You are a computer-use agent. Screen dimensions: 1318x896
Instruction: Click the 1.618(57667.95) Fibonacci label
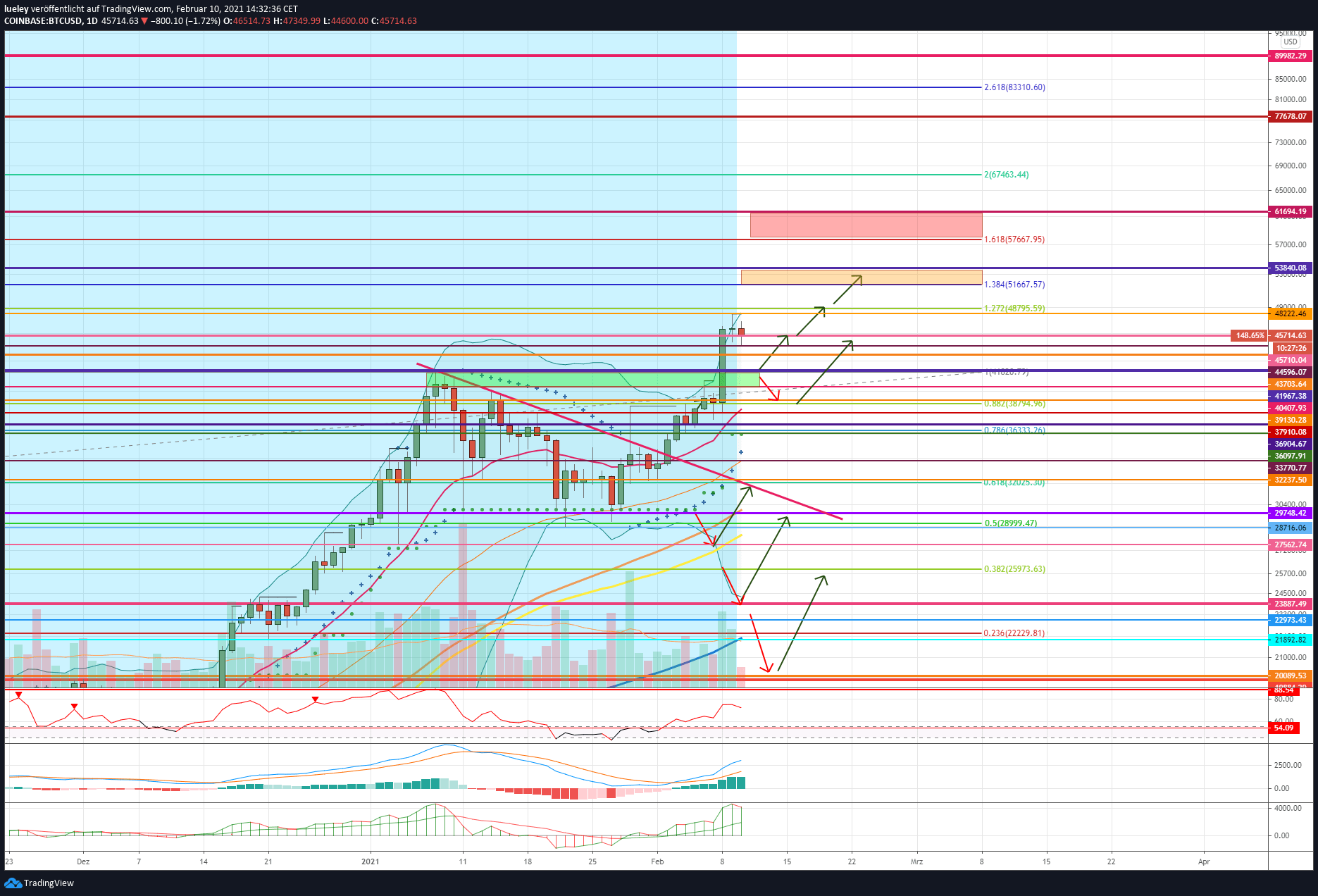[x=1014, y=239]
